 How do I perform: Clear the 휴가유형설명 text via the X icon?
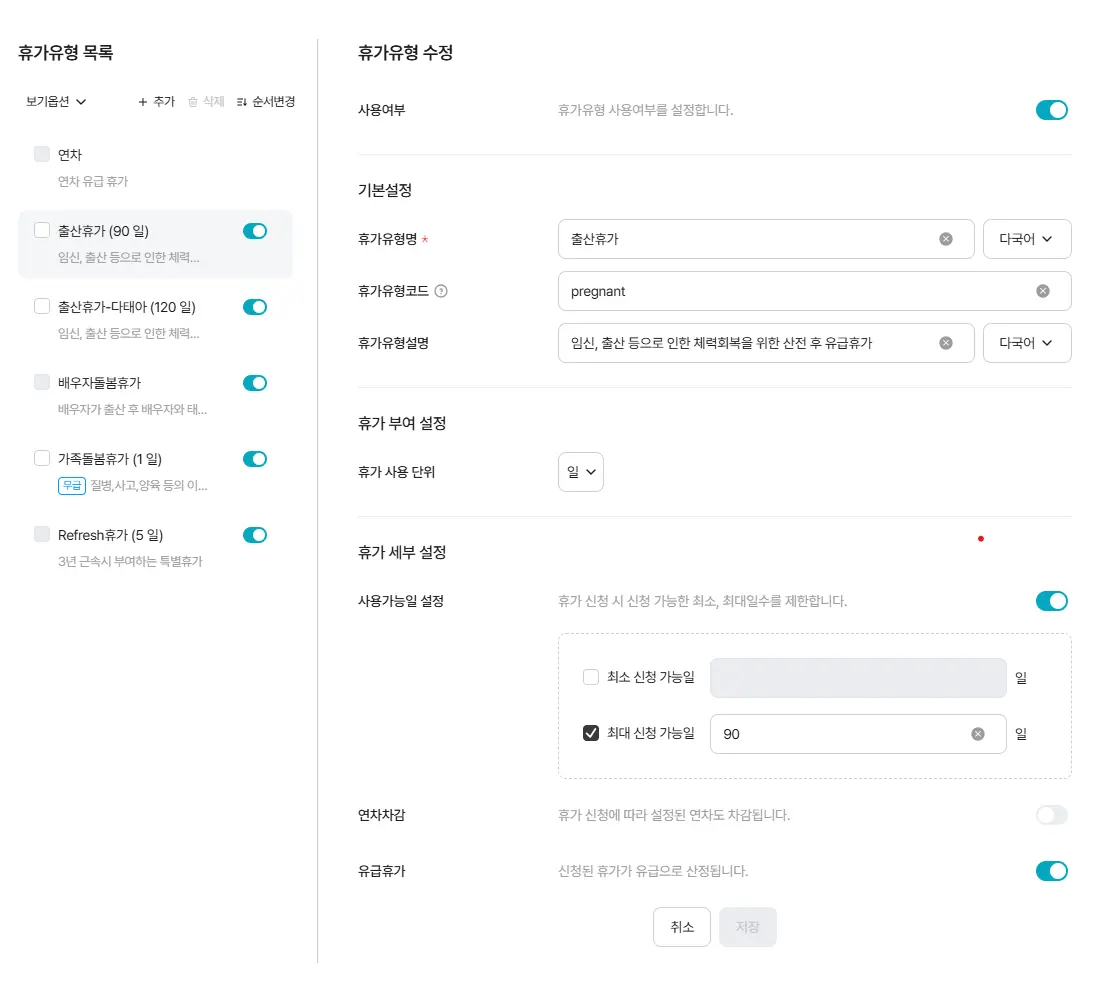pos(945,342)
